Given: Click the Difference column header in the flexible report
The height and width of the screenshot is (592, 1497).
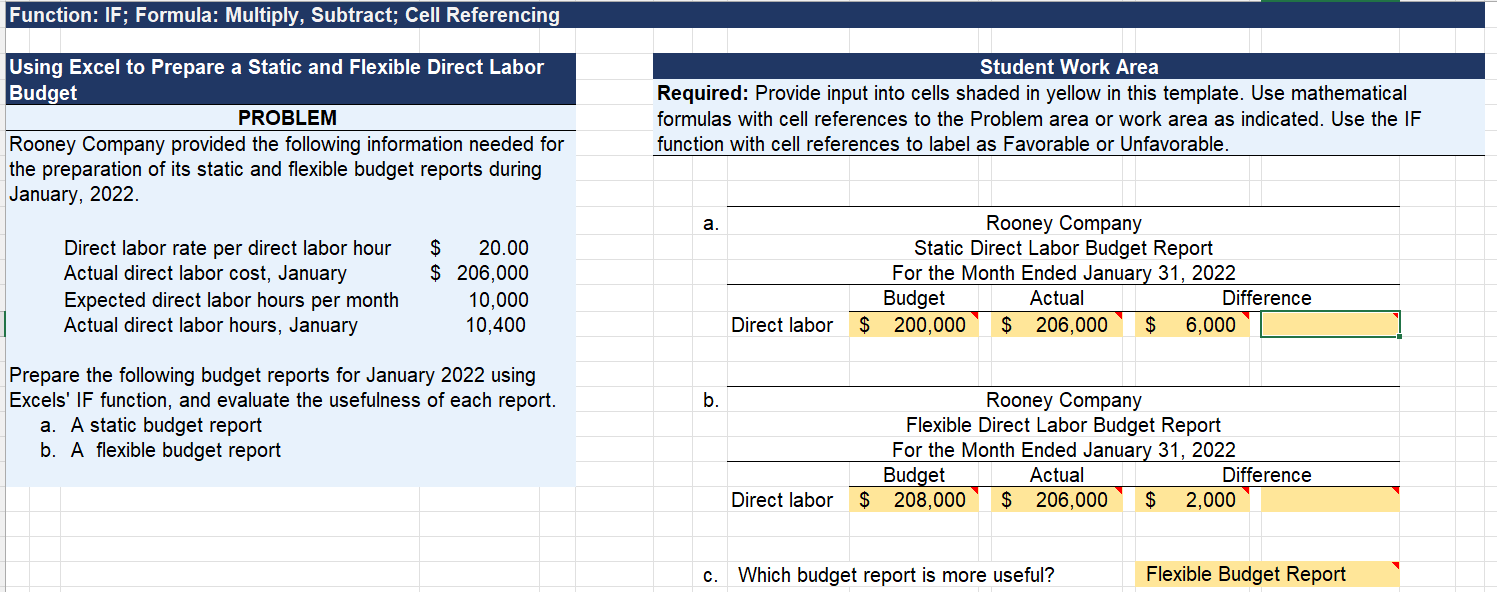Looking at the screenshot, I should [x=1266, y=474].
